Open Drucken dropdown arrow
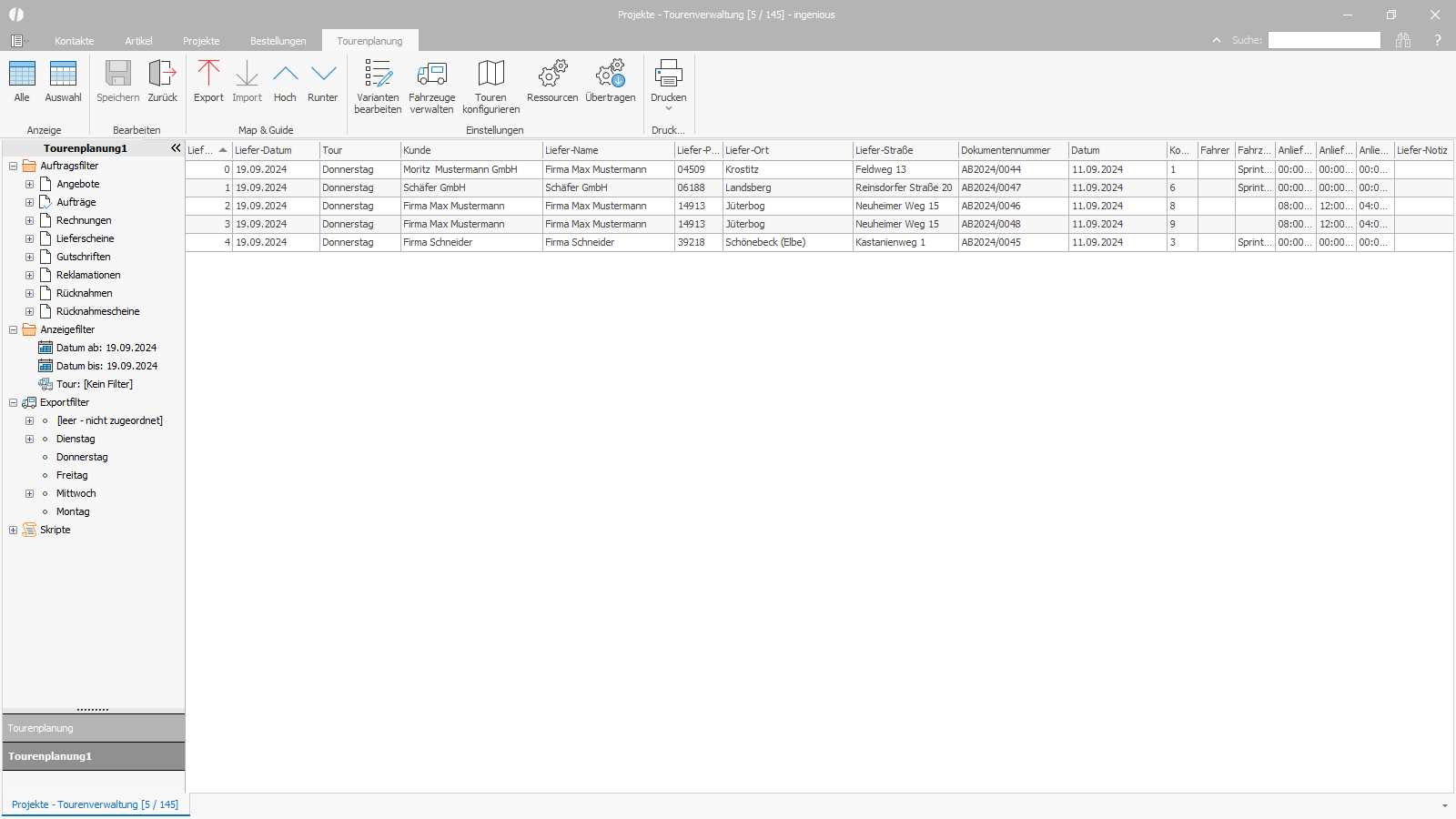 (x=669, y=109)
